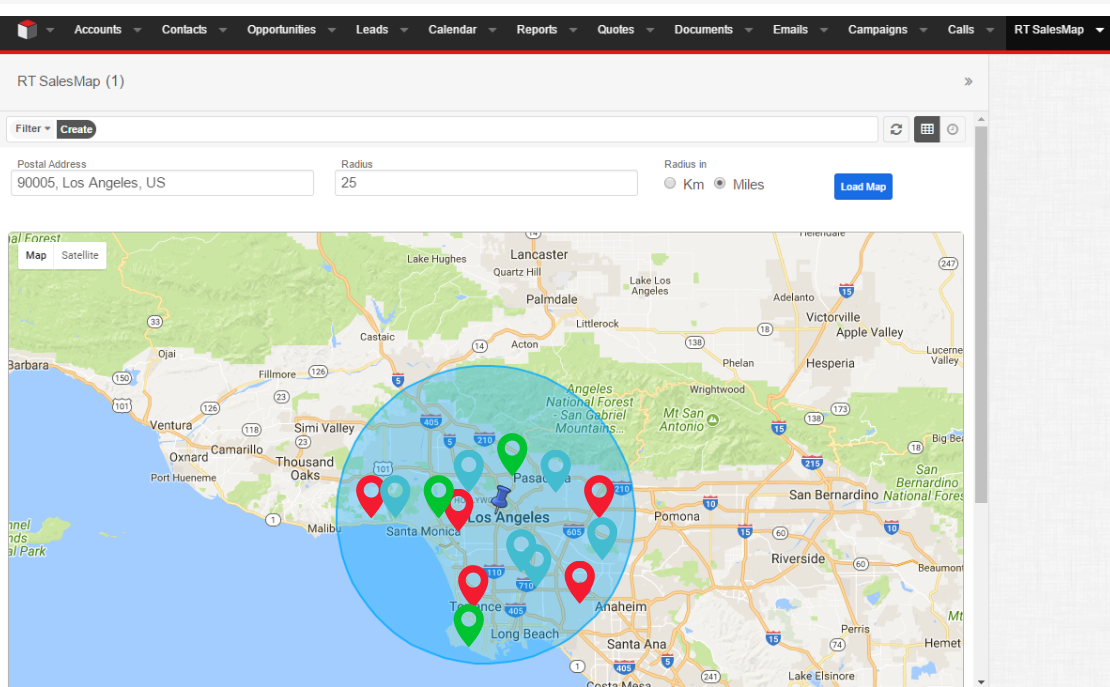Select red pin near the 210 shield
This screenshot has height=687, width=1110.
[x=599, y=496]
